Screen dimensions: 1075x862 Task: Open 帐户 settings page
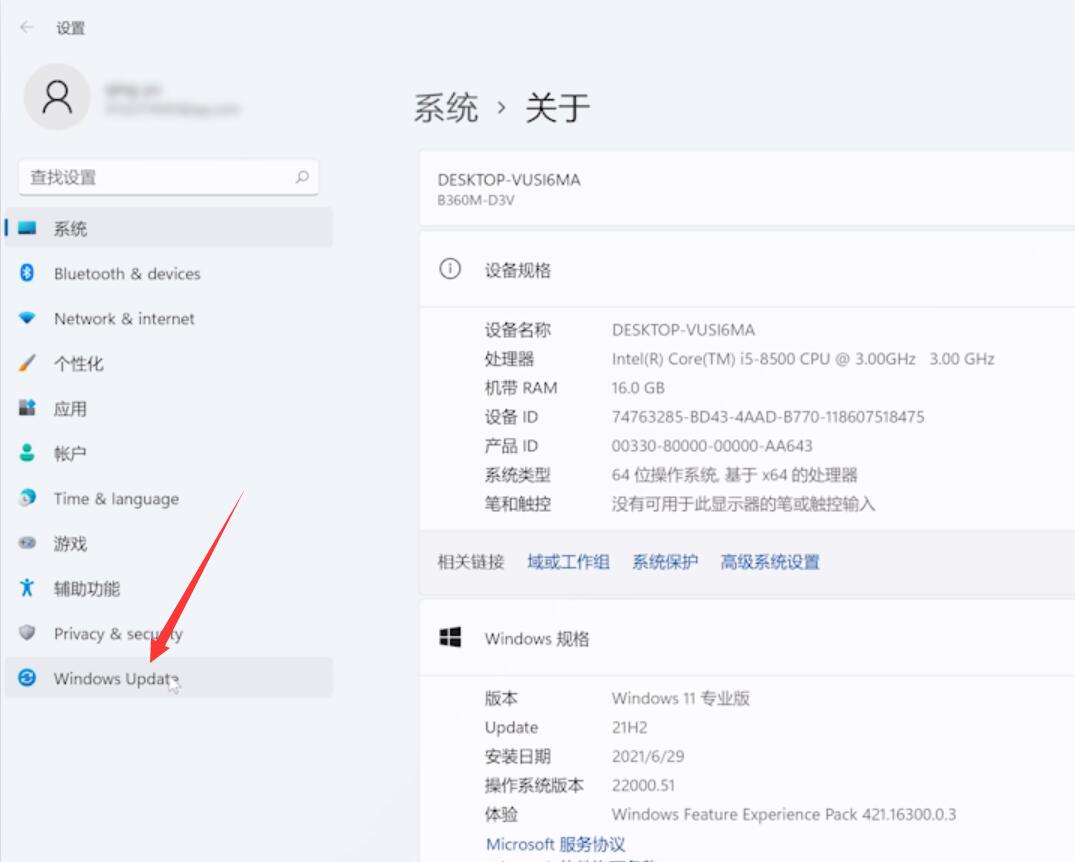(169, 453)
